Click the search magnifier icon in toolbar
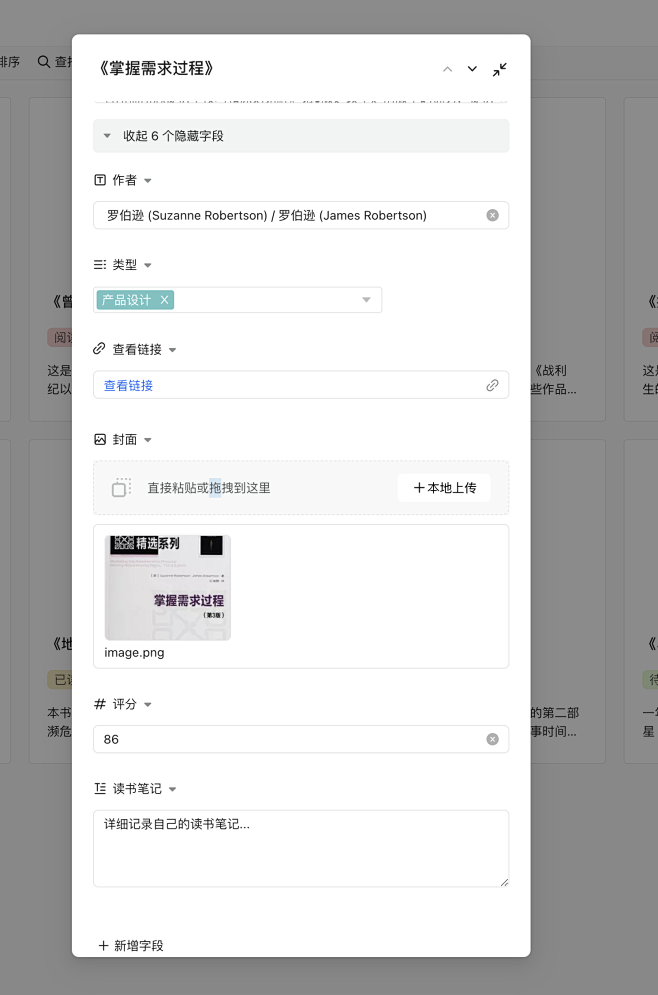The image size is (658, 995). click(44, 62)
